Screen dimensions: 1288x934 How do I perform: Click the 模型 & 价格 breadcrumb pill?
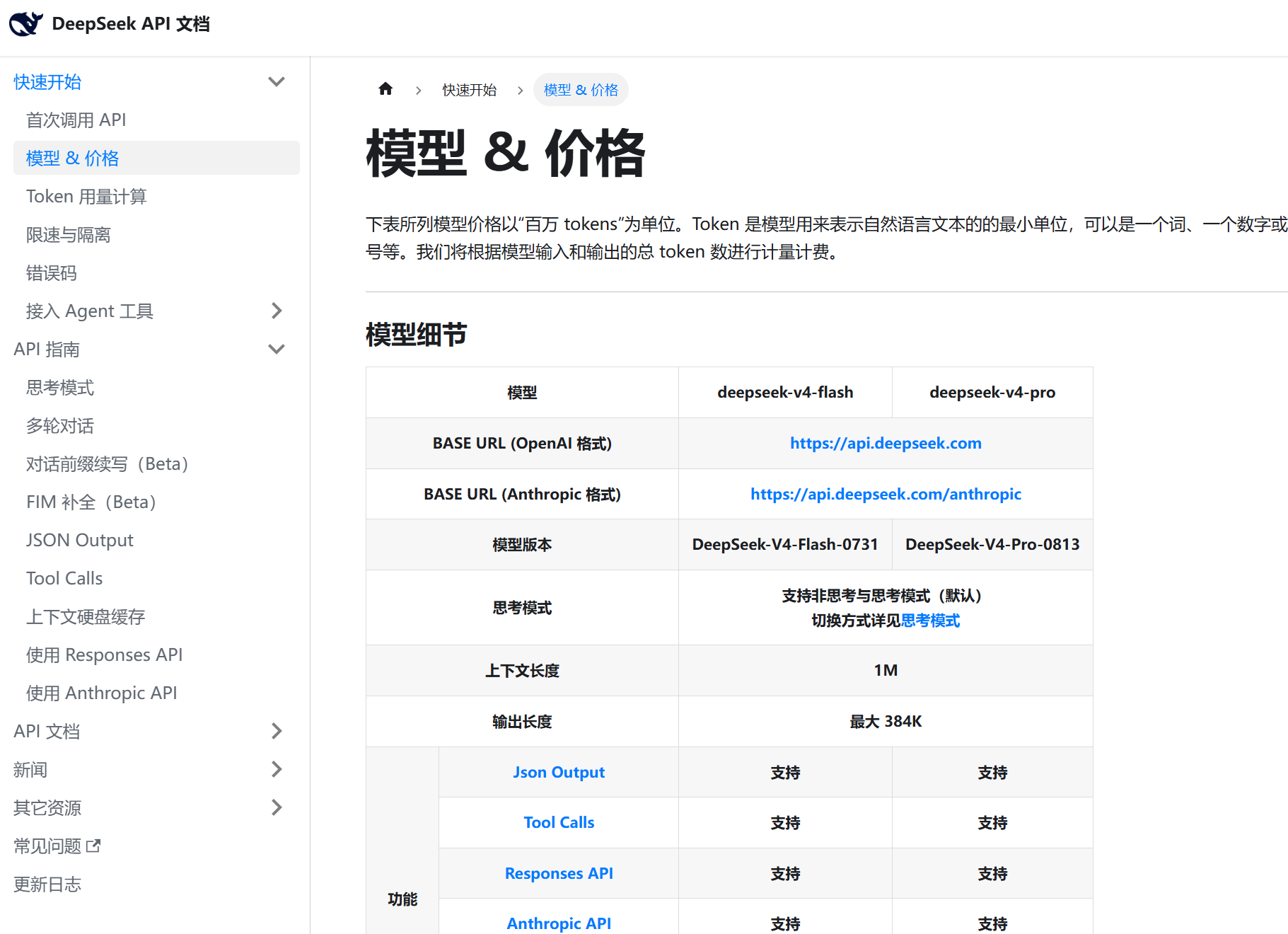[x=581, y=90]
